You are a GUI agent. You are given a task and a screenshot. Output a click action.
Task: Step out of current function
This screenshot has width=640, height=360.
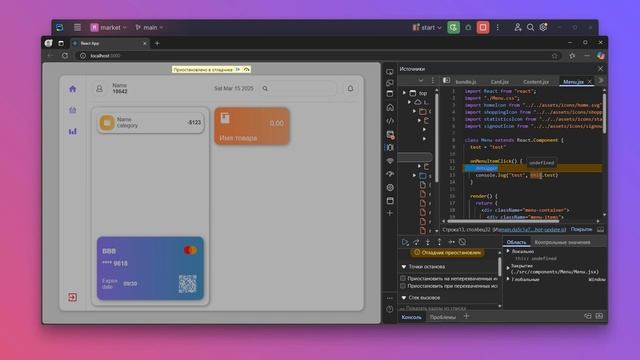pyautogui.click(x=439, y=242)
